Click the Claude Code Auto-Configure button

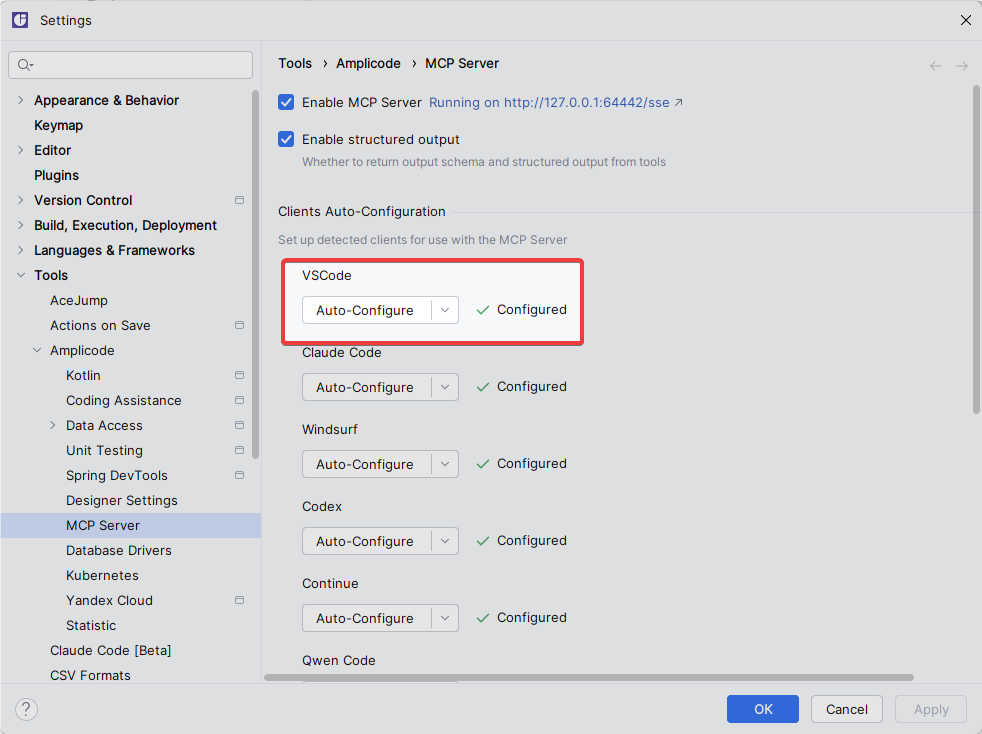pos(366,387)
